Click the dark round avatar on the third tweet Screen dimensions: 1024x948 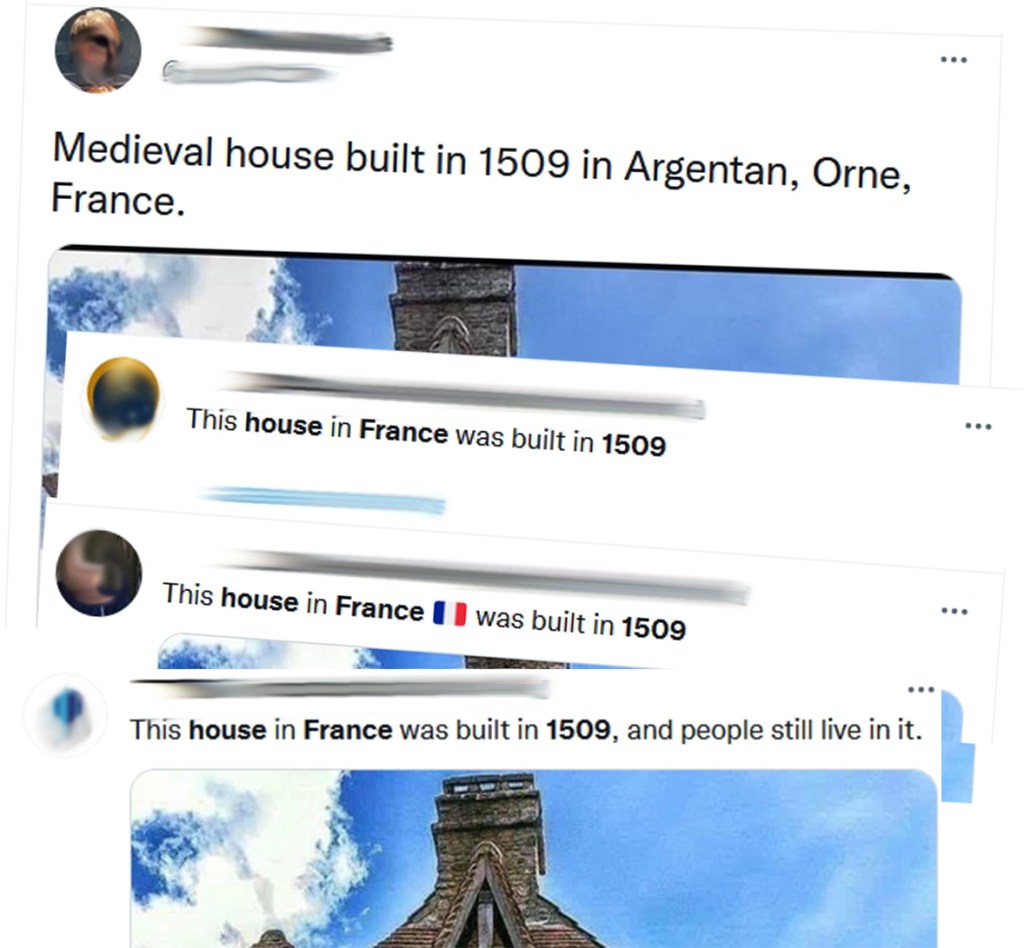point(99,573)
